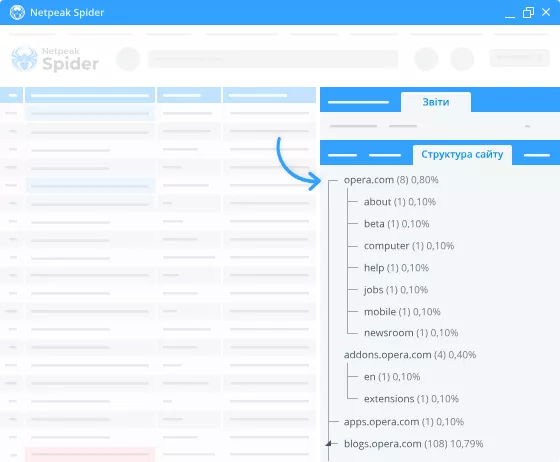Select apps.opera.com (1) 0,10% row
This screenshot has height=462, width=560.
[404, 422]
